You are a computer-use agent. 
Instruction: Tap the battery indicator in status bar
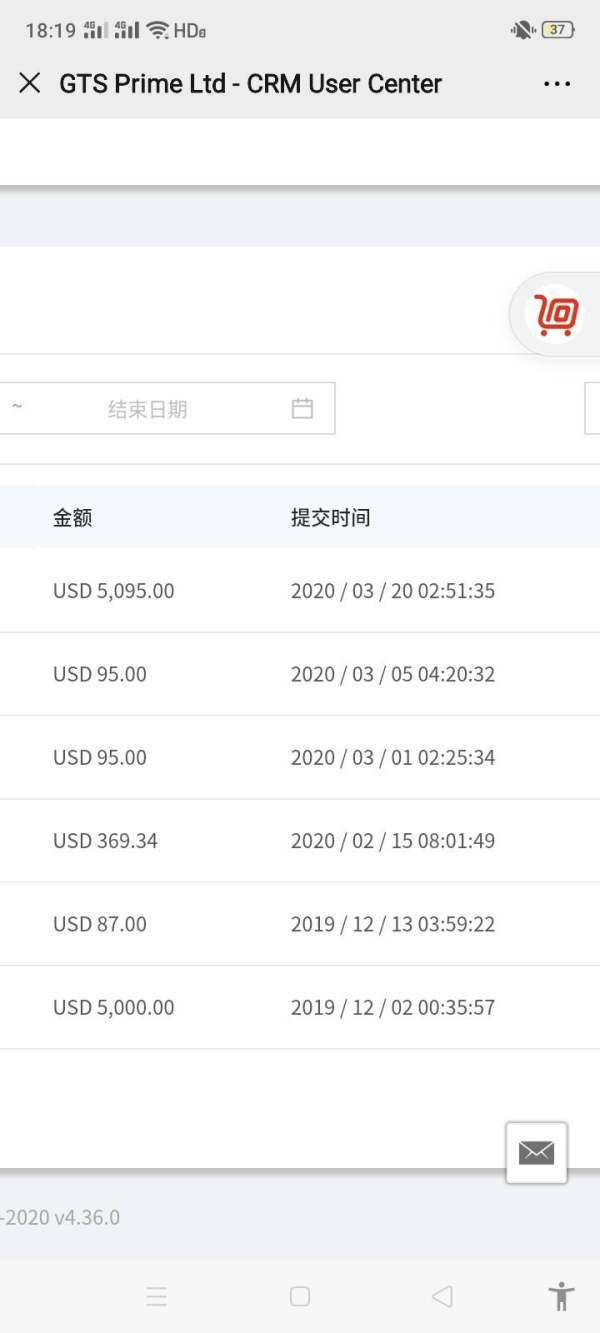557,30
